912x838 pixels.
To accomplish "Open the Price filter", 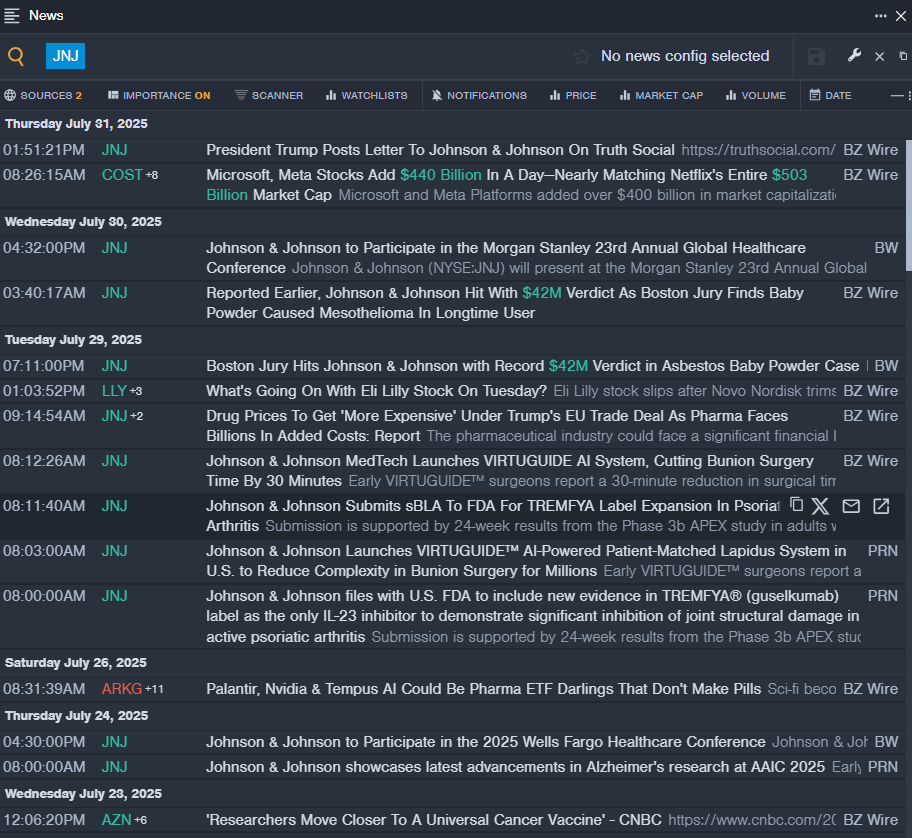I will [573, 95].
